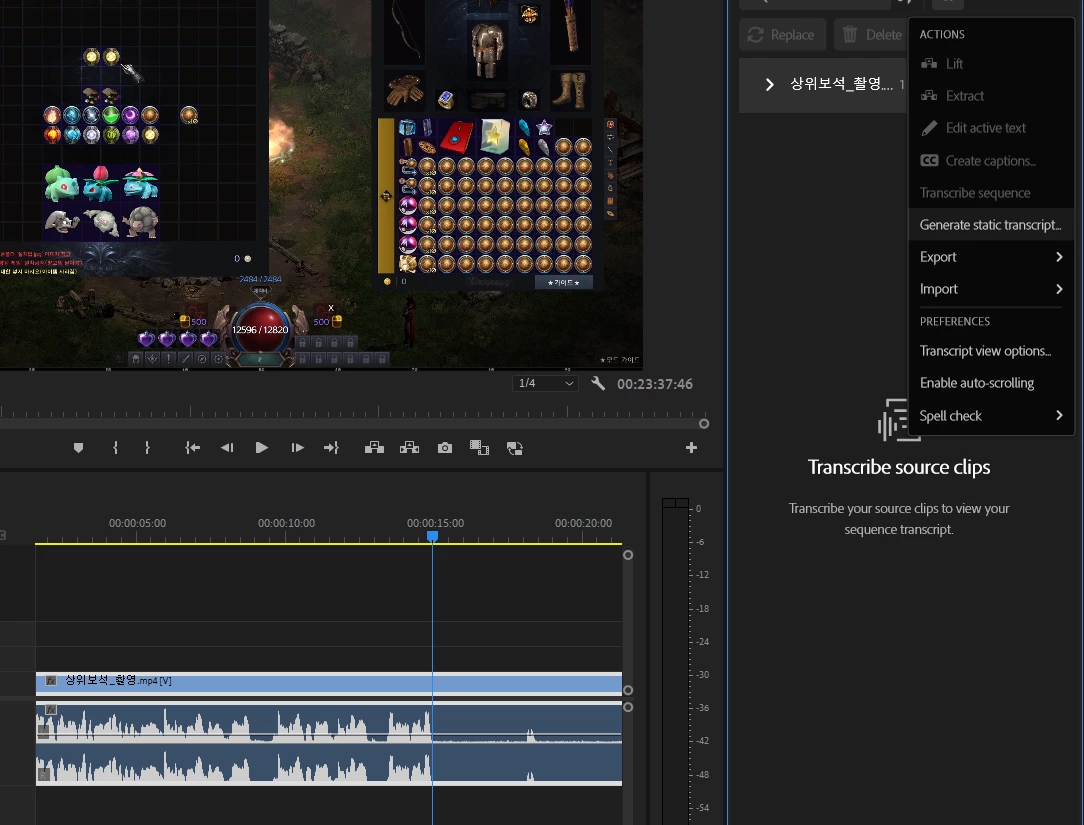The width and height of the screenshot is (1084, 825).
Task: Expand the 상위보석_촬영 transcript entry
Action: pyautogui.click(x=769, y=84)
